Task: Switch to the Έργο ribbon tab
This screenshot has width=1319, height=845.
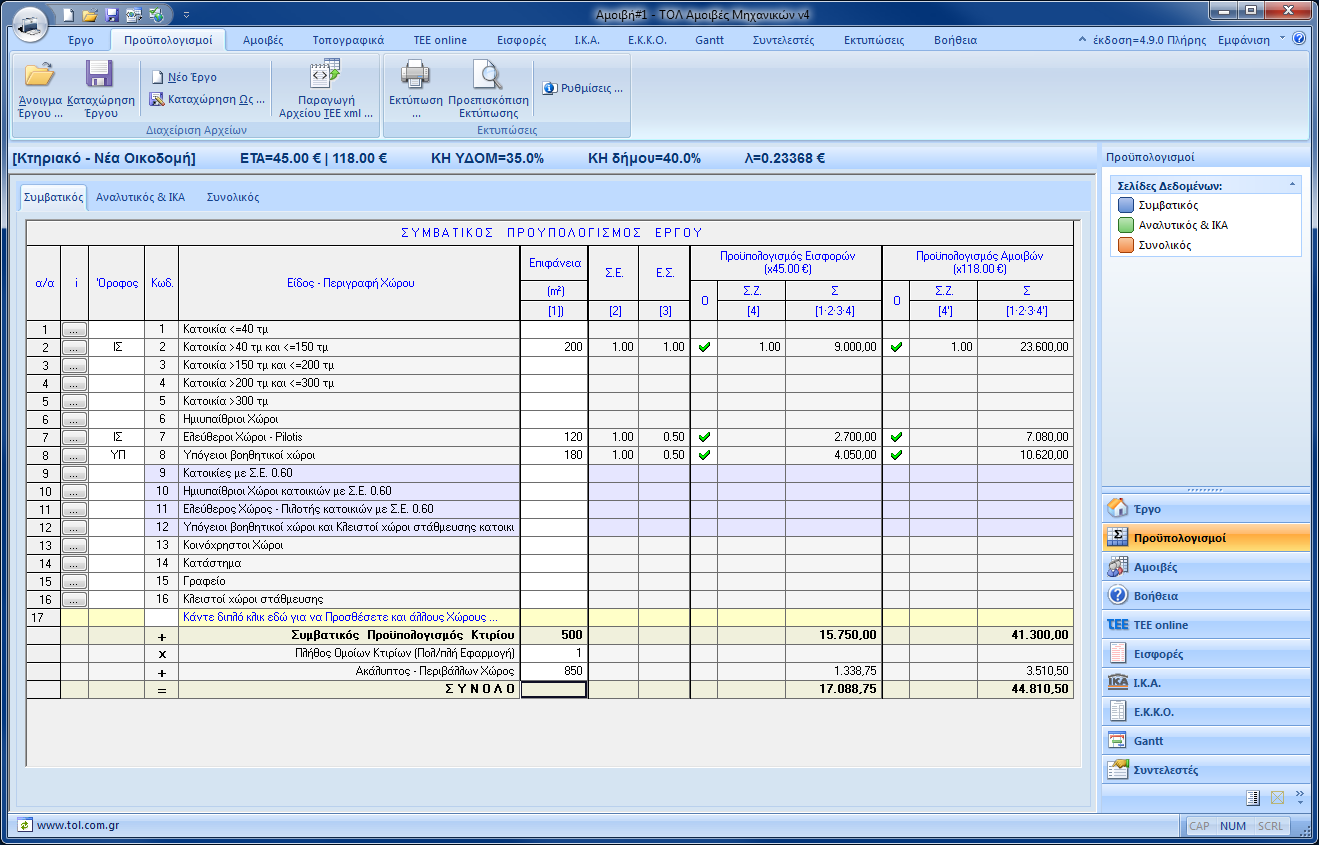Action: pos(81,40)
